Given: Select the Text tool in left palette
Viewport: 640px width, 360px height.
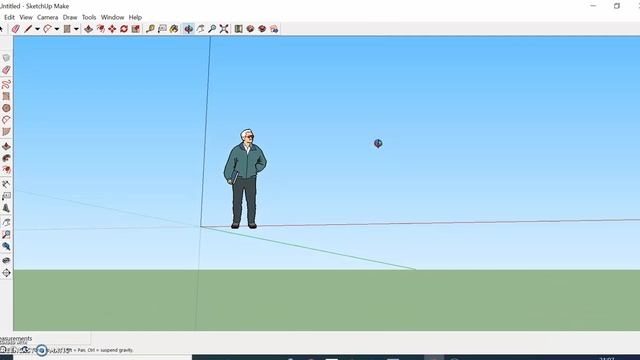Looking at the screenshot, I should [6, 196].
